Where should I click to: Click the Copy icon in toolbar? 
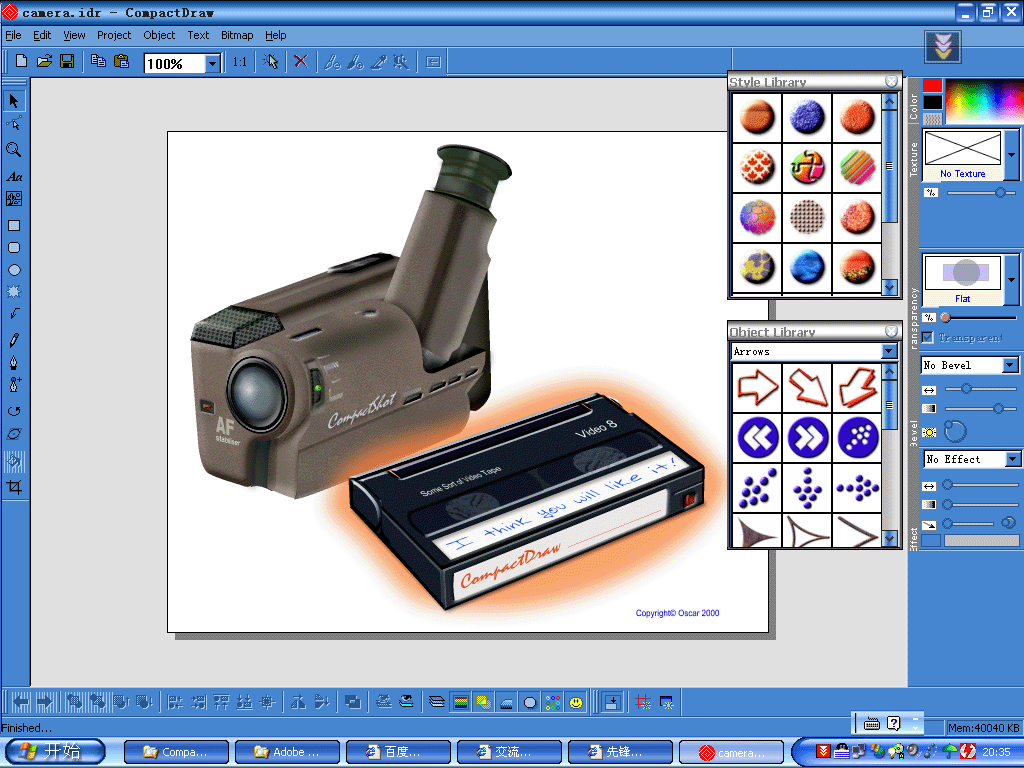pos(99,61)
